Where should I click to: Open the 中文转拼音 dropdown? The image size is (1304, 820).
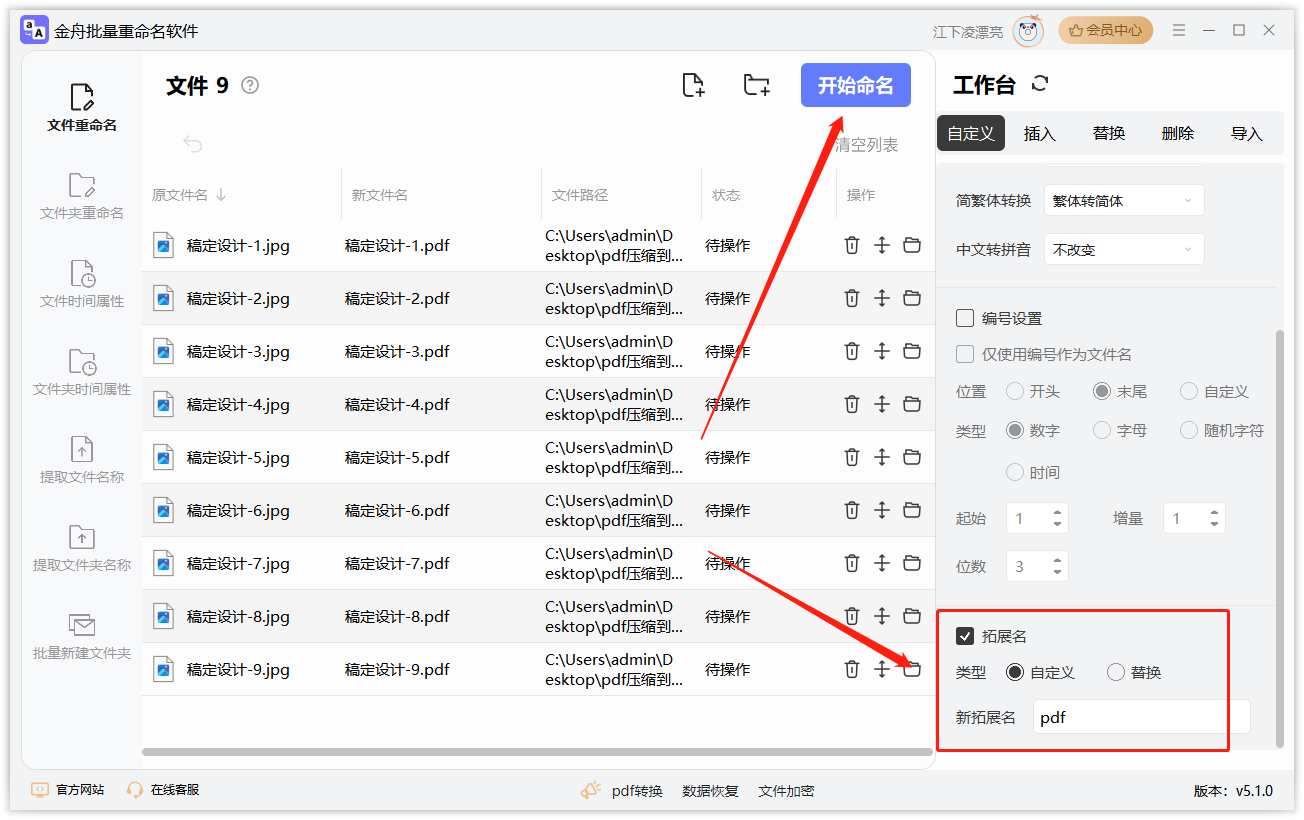(x=1123, y=249)
